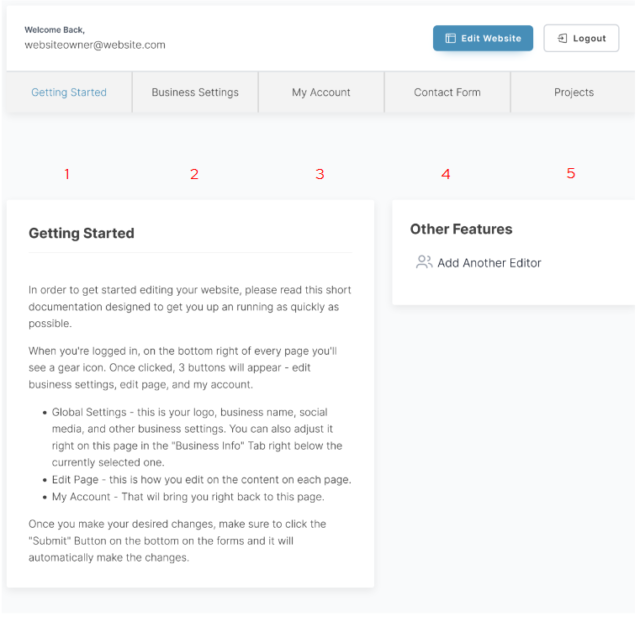The image size is (640, 617).
Task: Open the Projects tab
Action: pos(574,92)
